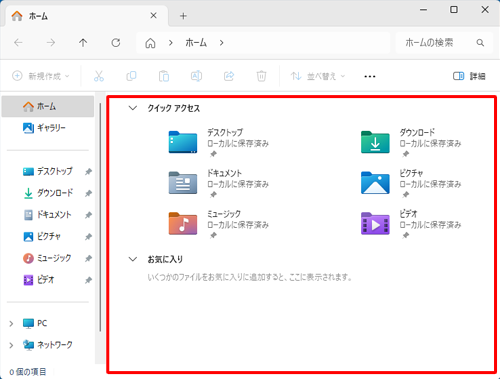Go up one folder level
This screenshot has height=379, width=500.
[x=83, y=43]
